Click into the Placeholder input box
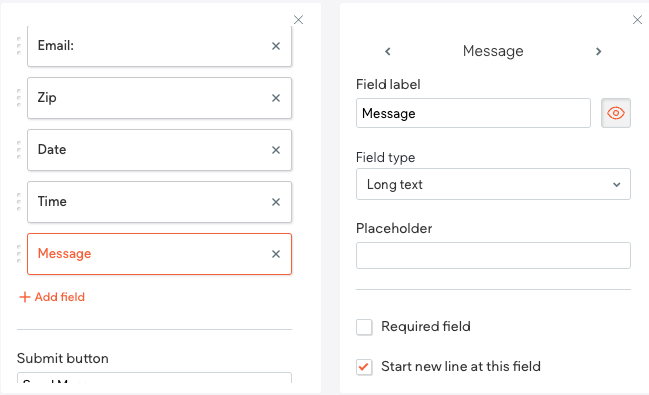 493,255
